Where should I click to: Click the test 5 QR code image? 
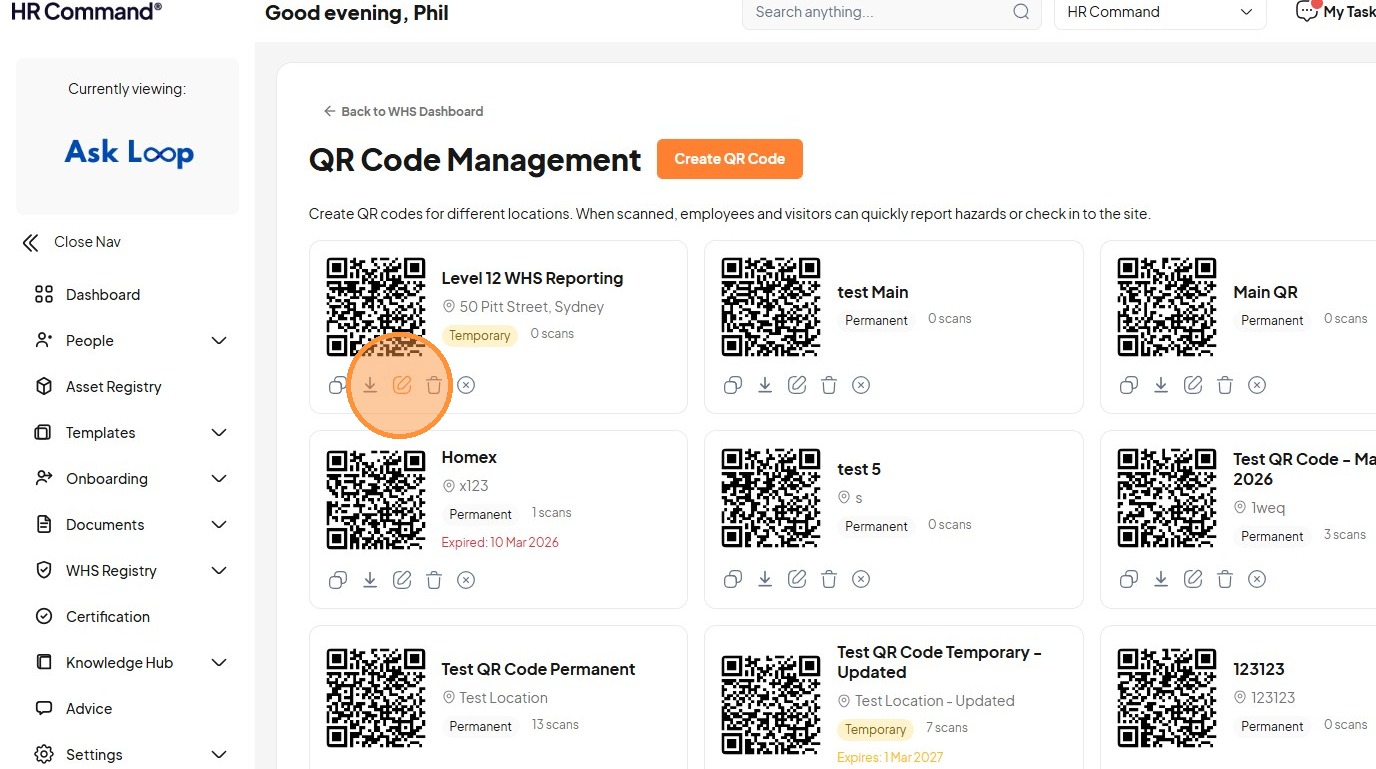click(x=771, y=498)
